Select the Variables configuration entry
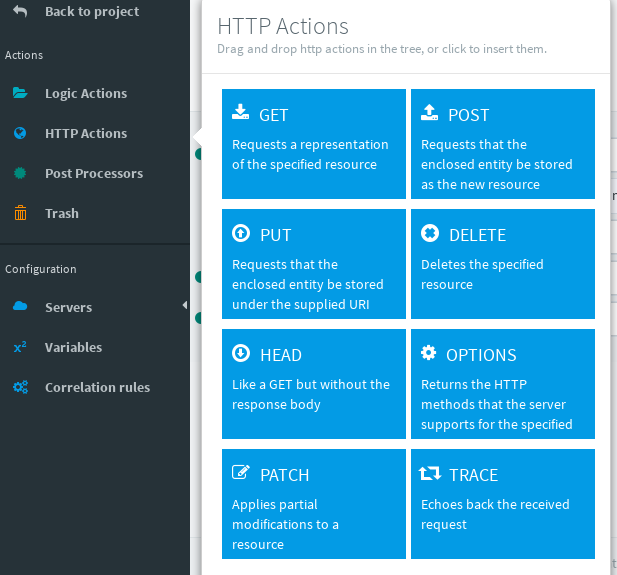 (x=73, y=347)
